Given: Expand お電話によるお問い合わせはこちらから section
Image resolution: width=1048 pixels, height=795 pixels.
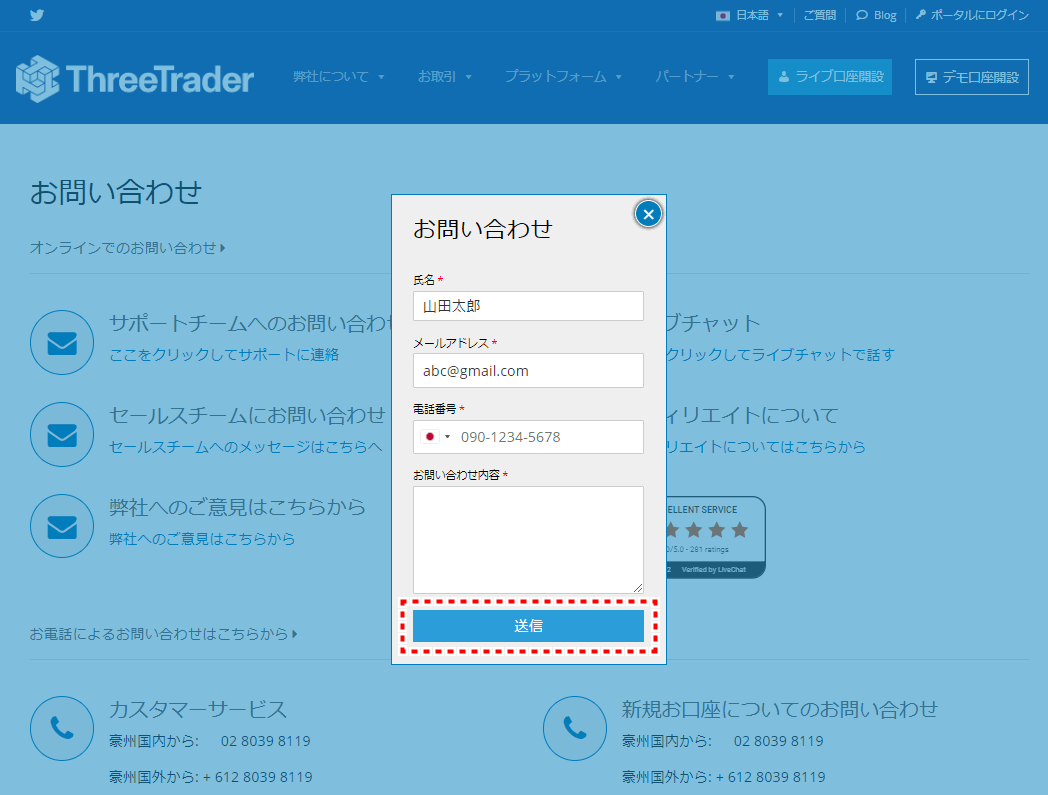Looking at the screenshot, I should click(x=163, y=633).
